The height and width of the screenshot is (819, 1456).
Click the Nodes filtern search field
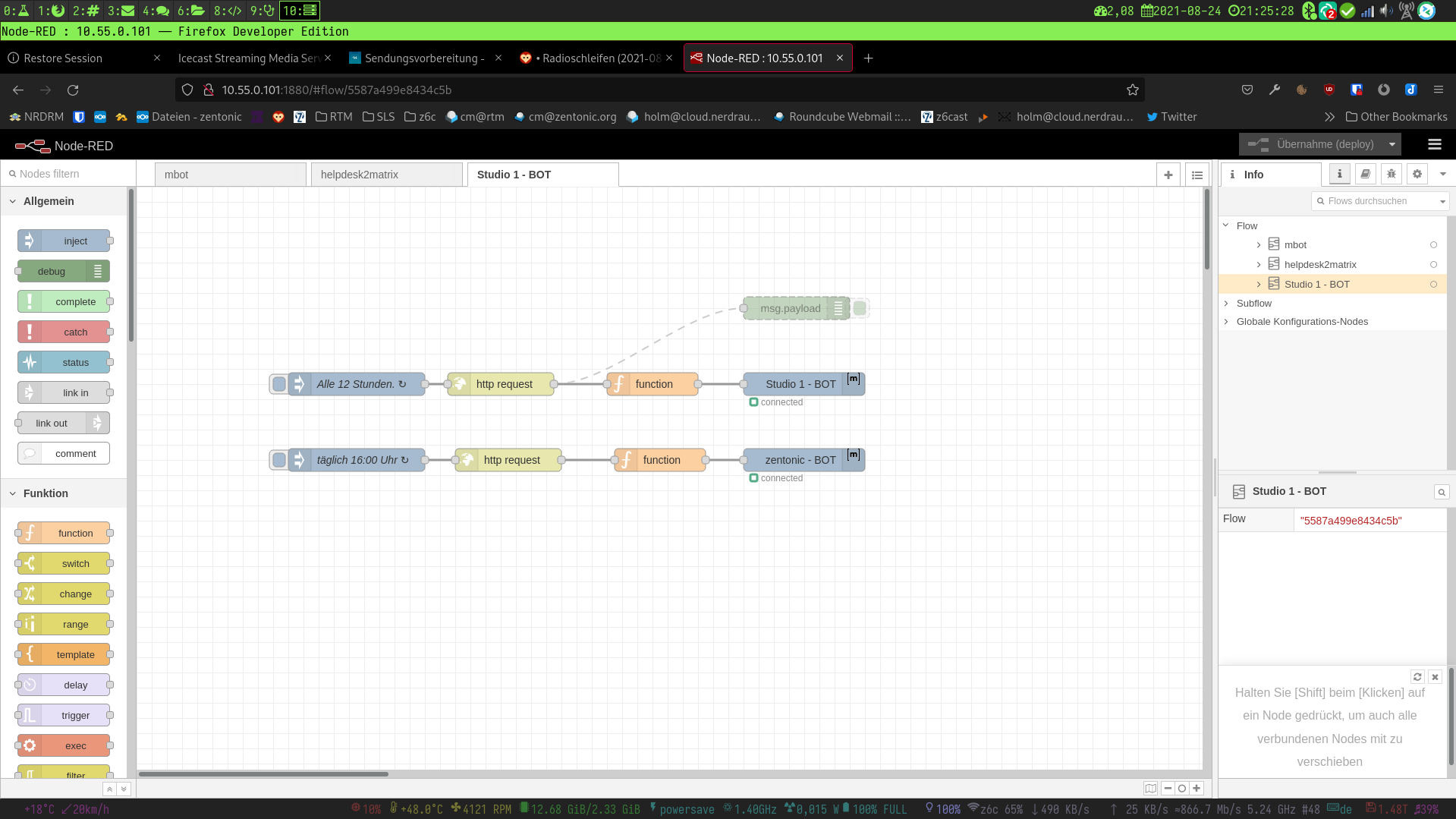(x=68, y=173)
